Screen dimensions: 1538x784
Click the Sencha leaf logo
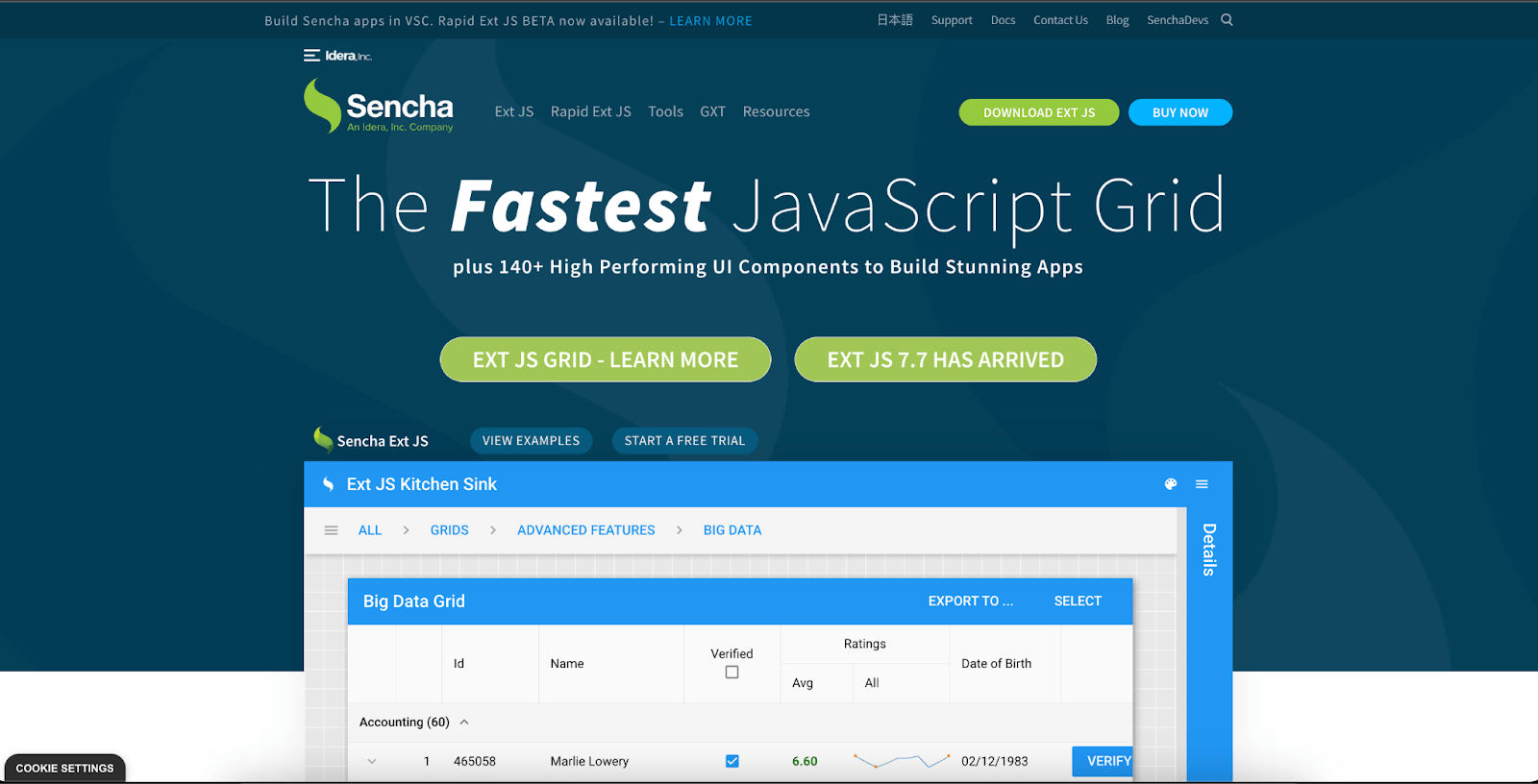(x=323, y=106)
